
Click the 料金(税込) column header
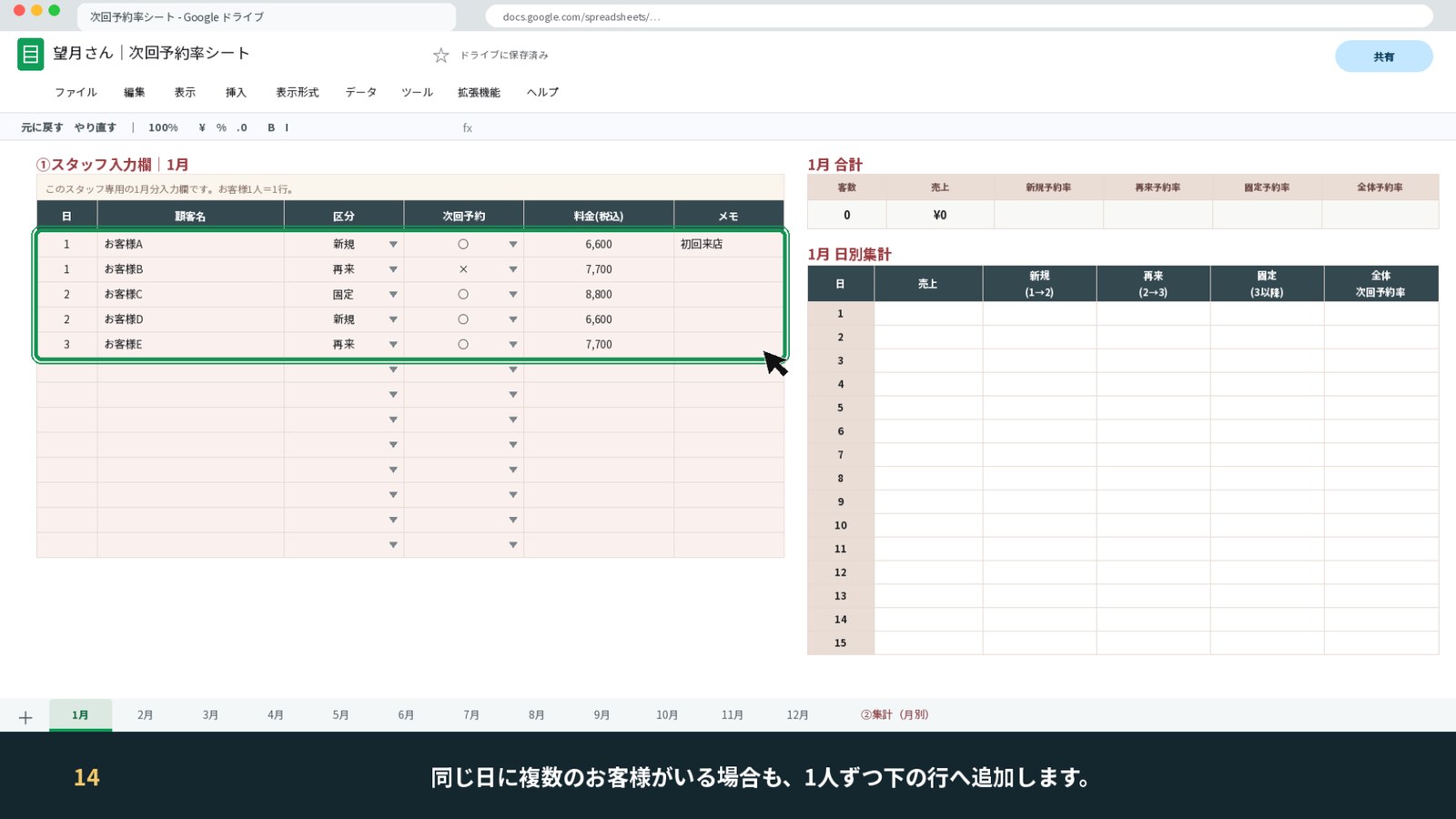[x=599, y=217]
